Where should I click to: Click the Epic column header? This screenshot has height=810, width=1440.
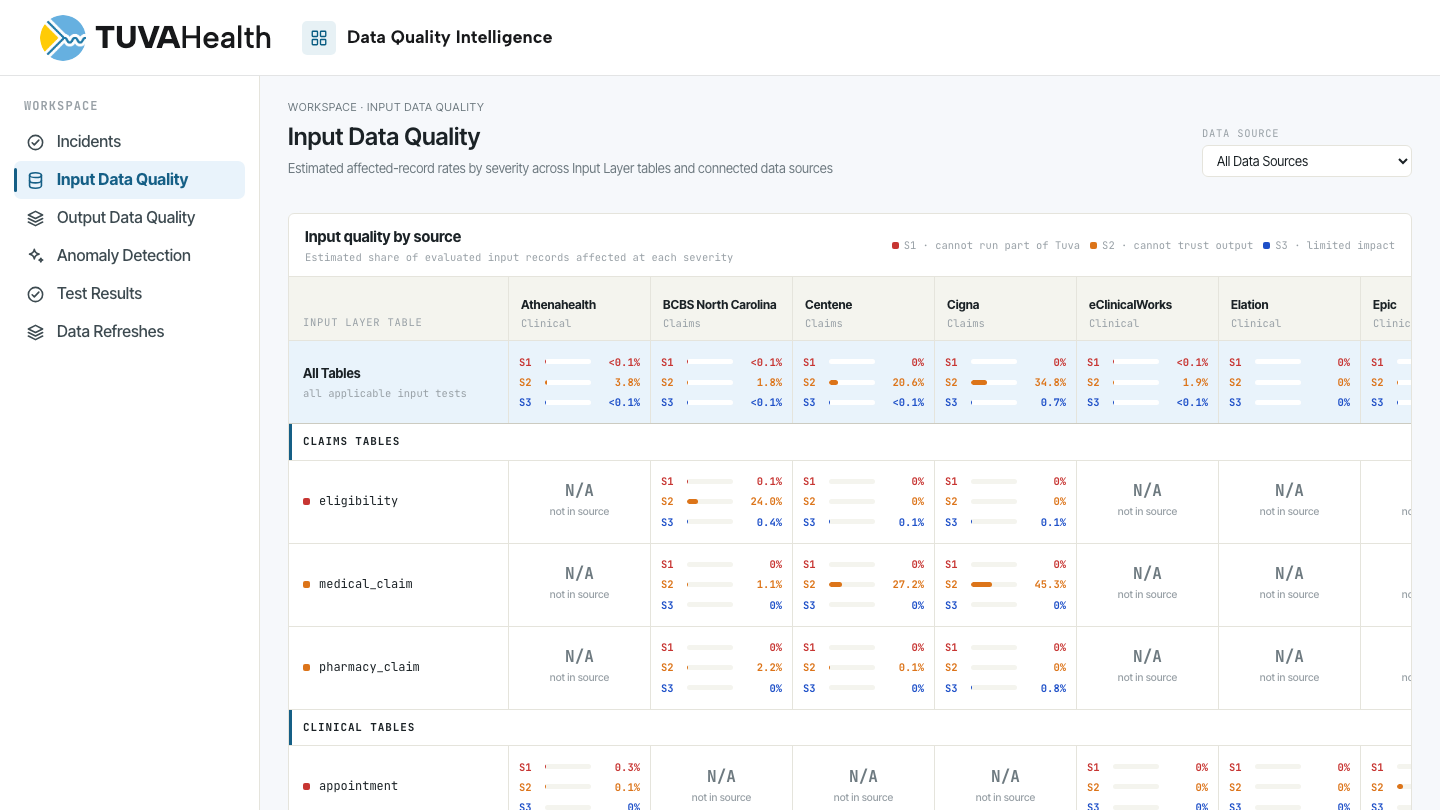point(1386,309)
